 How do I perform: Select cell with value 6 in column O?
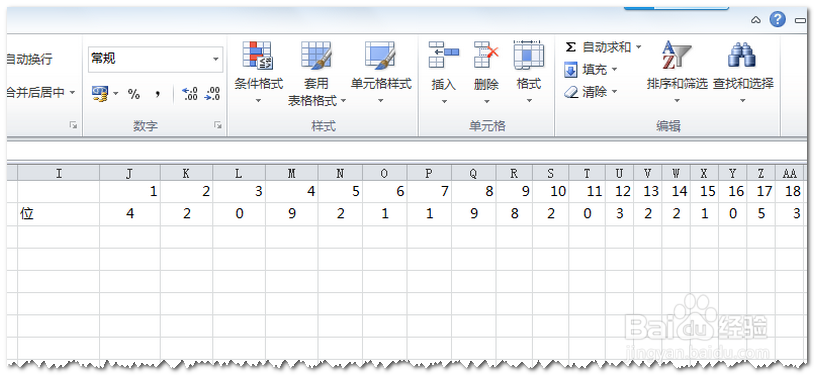pos(385,192)
